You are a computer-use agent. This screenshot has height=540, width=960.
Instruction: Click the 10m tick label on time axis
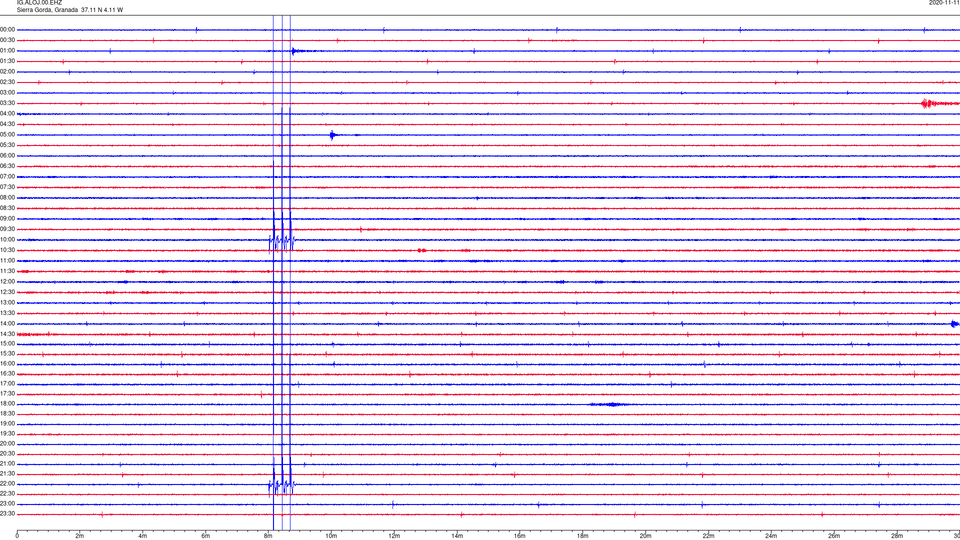coord(331,536)
